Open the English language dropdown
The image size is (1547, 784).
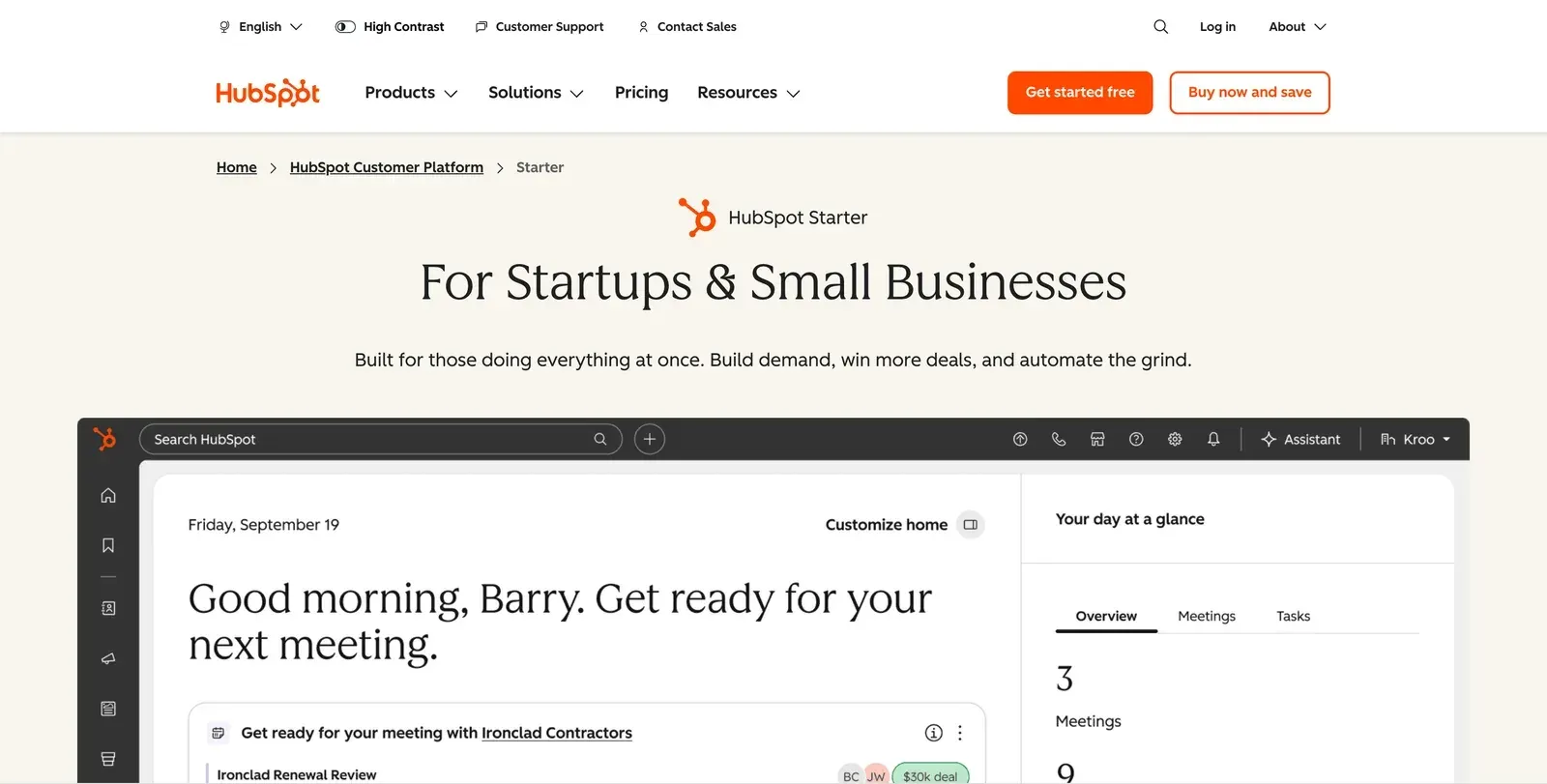pos(261,27)
